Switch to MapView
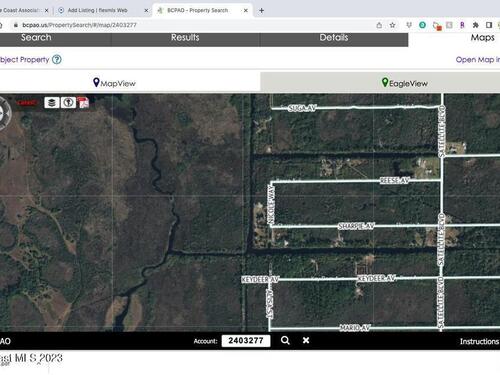This screenshot has height=375, width=500. point(114,83)
